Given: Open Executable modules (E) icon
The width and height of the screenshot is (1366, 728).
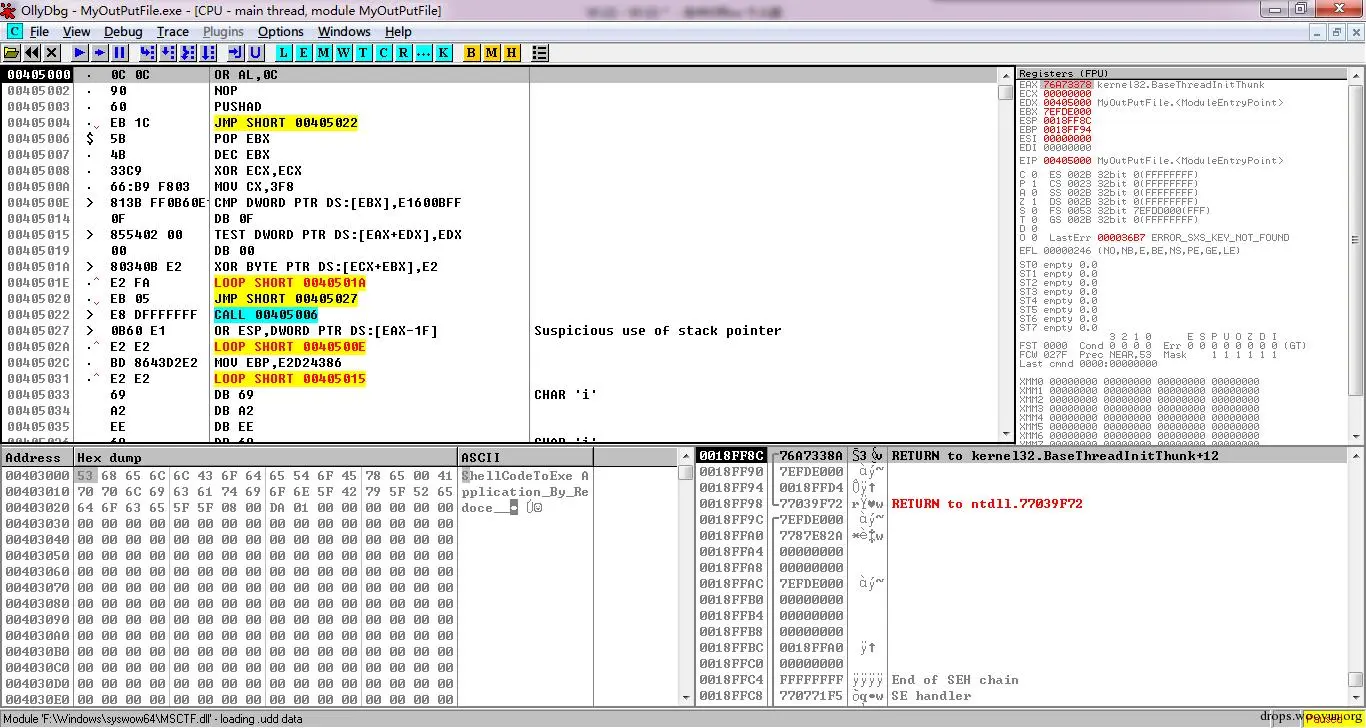Looking at the screenshot, I should [304, 53].
